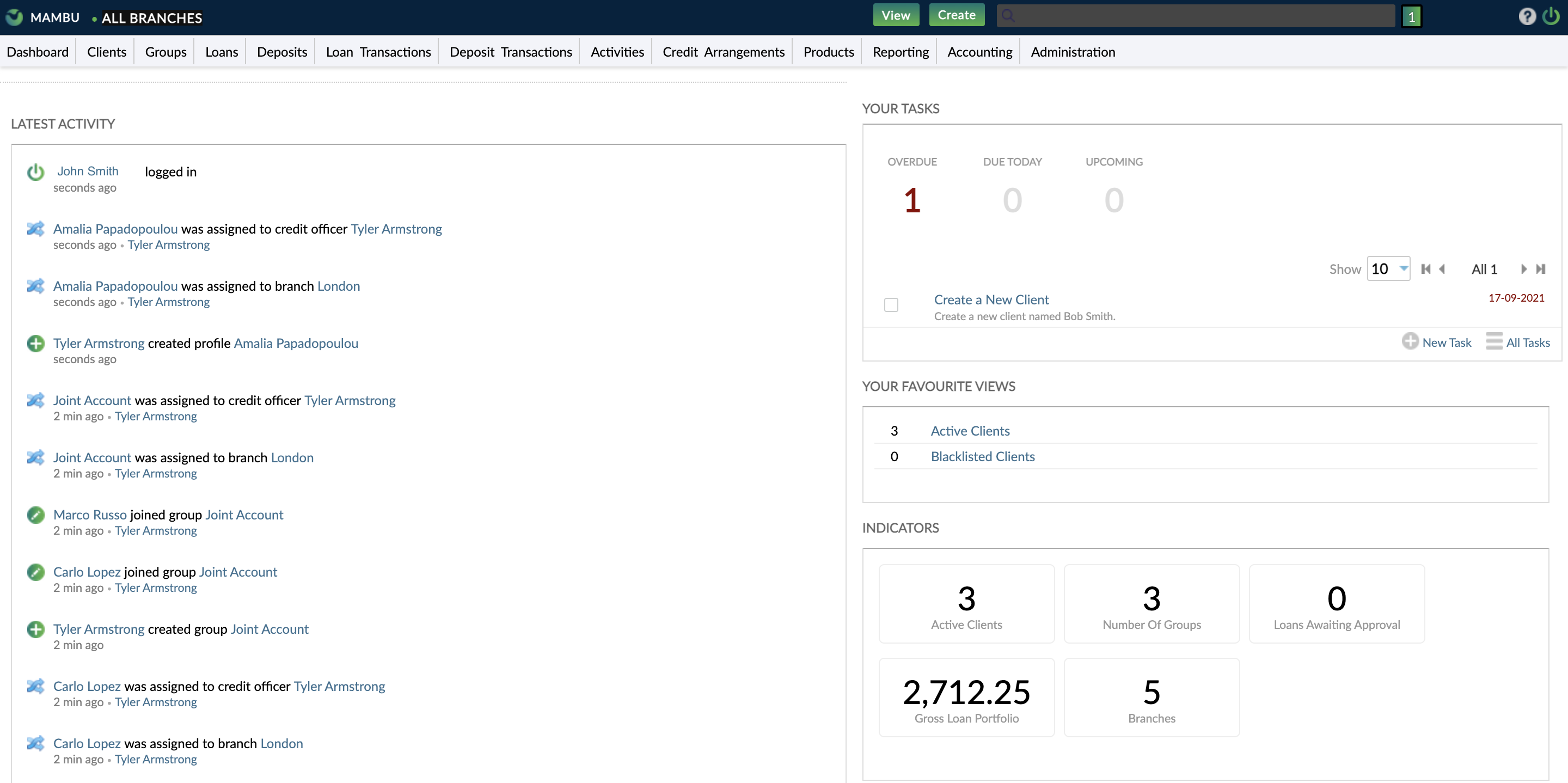This screenshot has height=783, width=1568.
Task: Open the Blacklisted Clients favourite view
Action: click(x=982, y=457)
